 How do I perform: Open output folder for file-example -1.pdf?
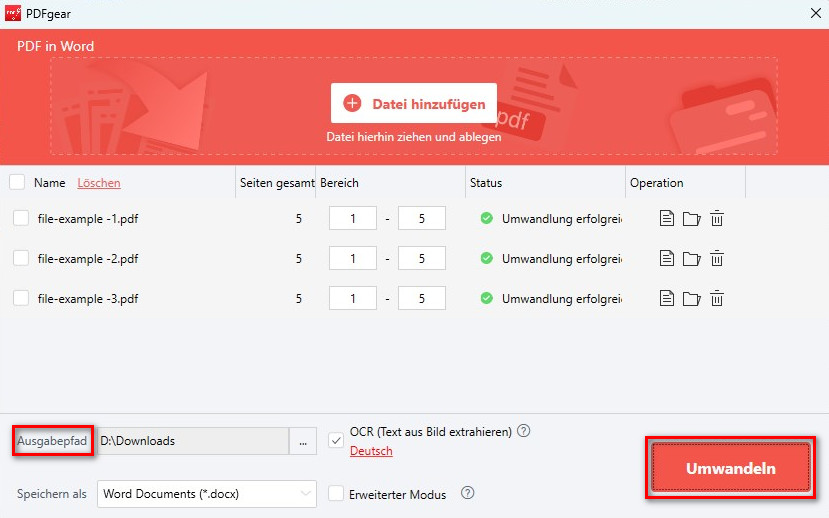tap(691, 219)
